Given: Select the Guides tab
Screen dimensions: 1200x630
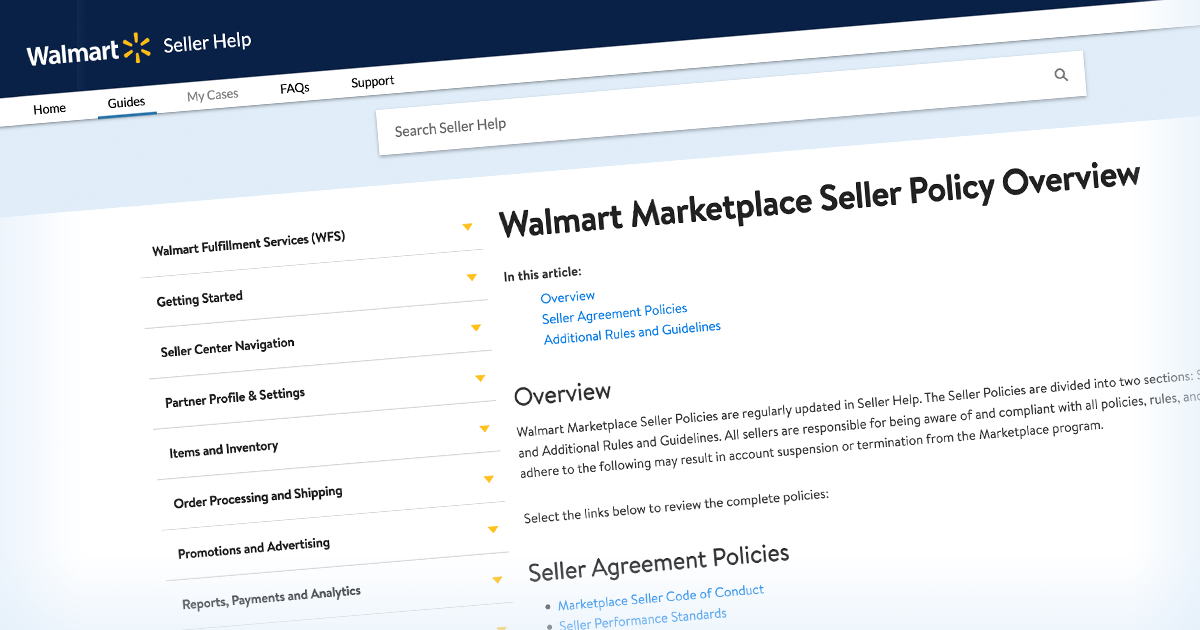Looking at the screenshot, I should (x=127, y=102).
